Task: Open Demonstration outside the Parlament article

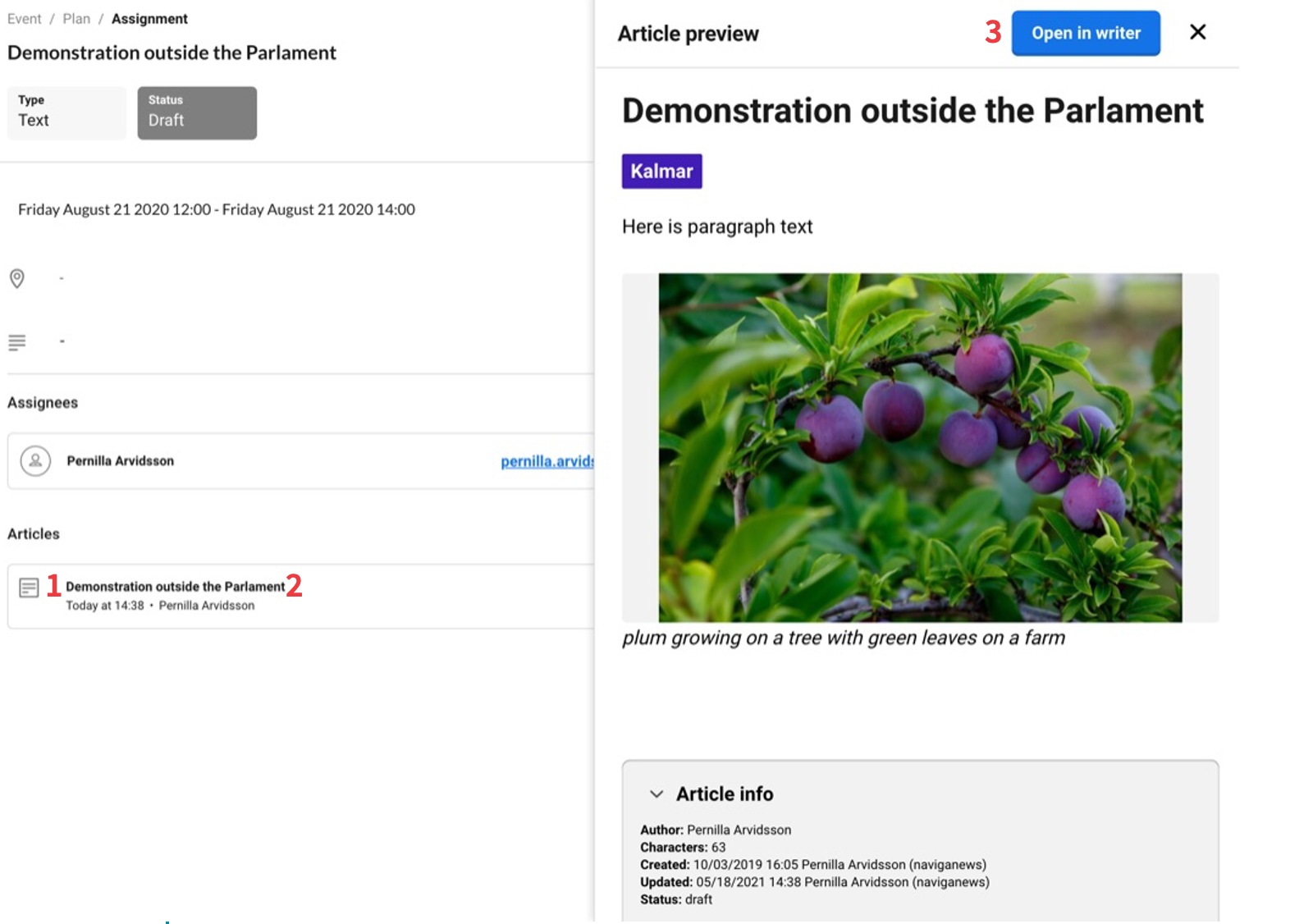Action: (x=176, y=587)
